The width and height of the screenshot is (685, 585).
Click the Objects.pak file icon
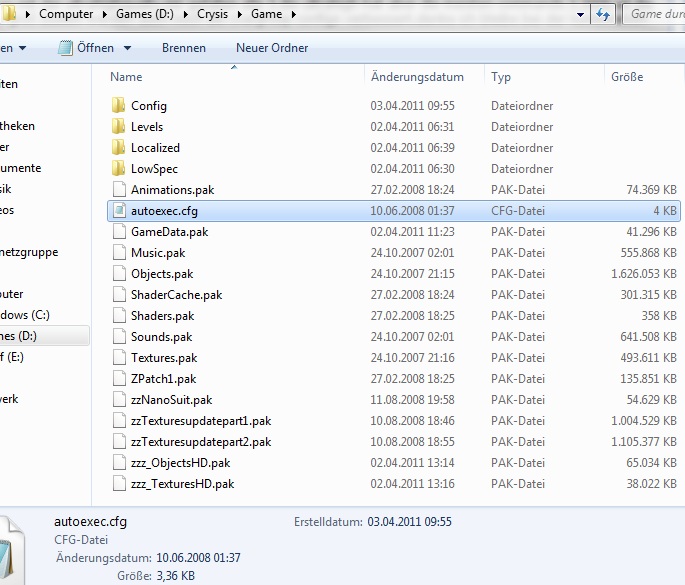click(x=119, y=273)
